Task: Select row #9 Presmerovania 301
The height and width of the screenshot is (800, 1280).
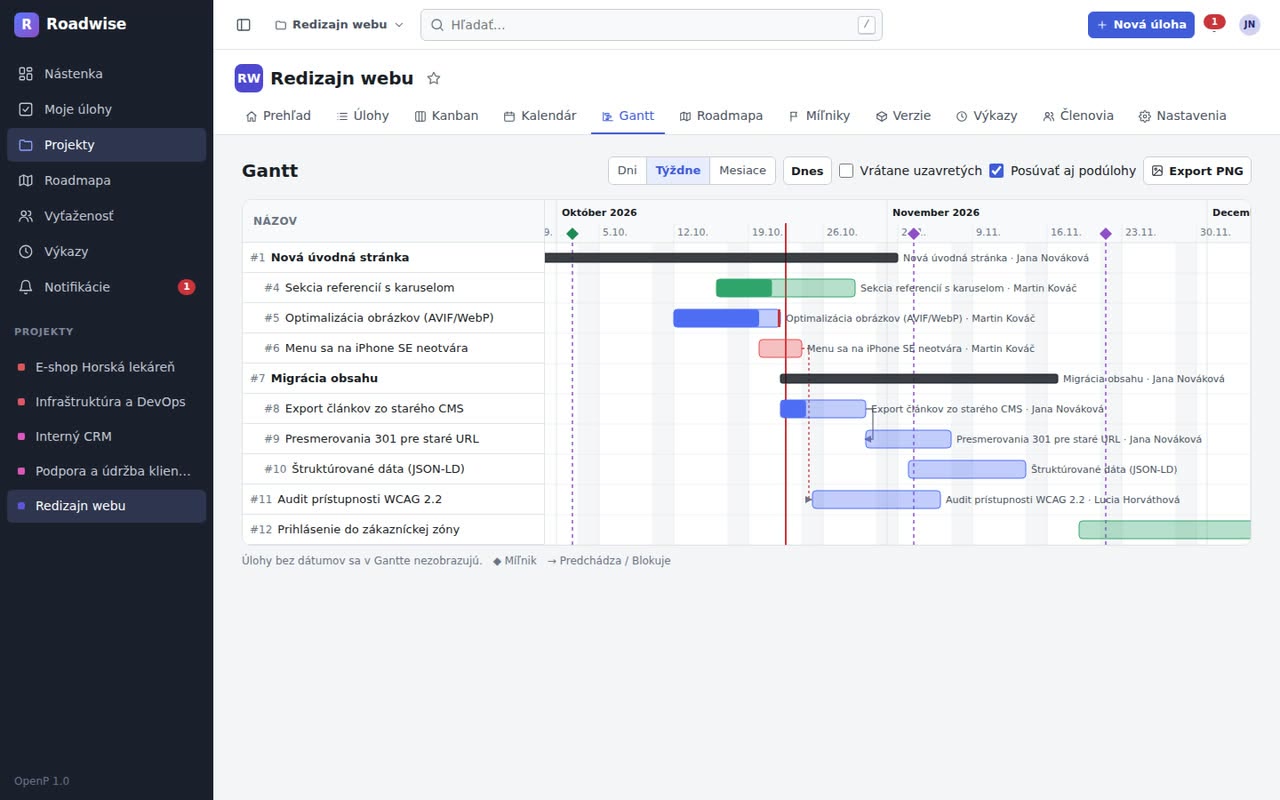Action: (394, 439)
